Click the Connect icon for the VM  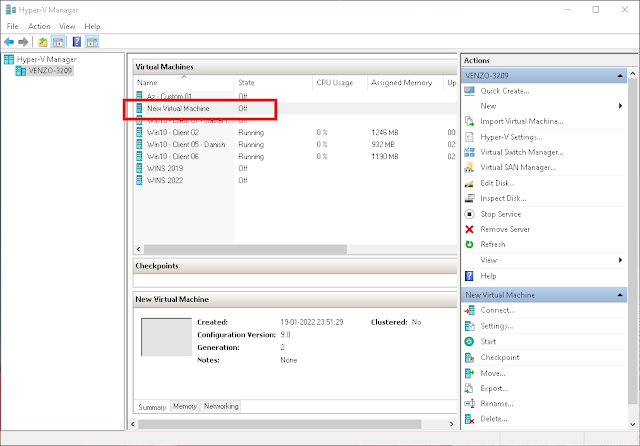coord(469,310)
